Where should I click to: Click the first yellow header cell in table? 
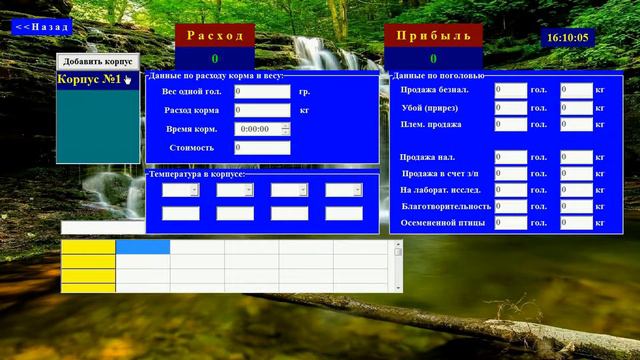coord(88,247)
